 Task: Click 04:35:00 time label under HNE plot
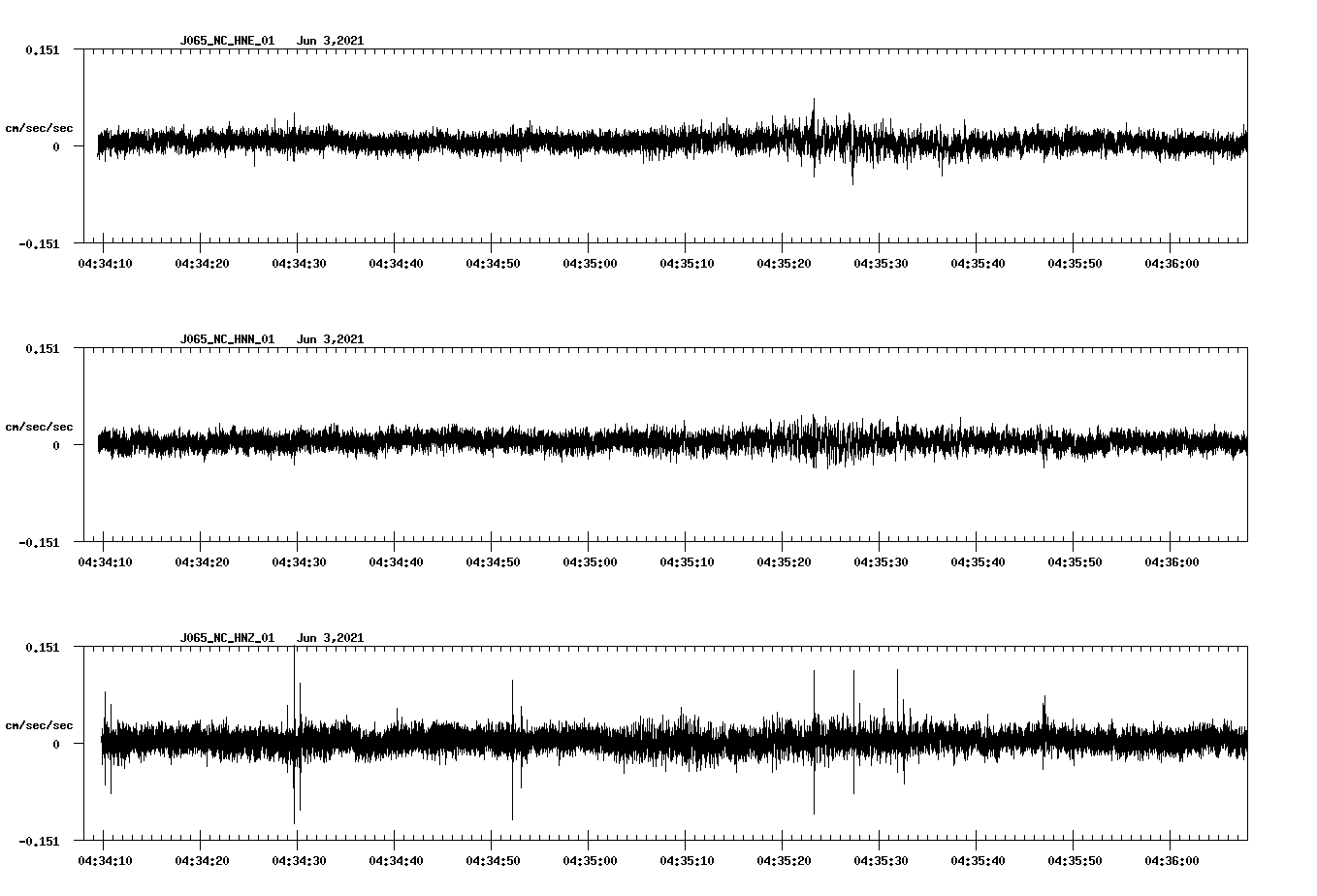click(x=590, y=264)
